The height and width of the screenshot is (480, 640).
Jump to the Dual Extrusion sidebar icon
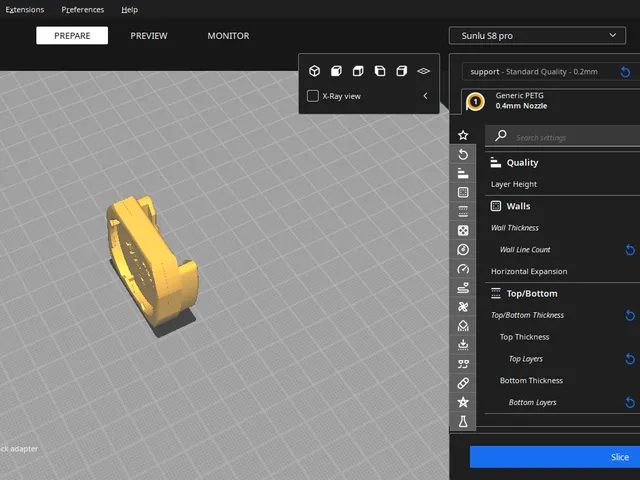[463, 364]
